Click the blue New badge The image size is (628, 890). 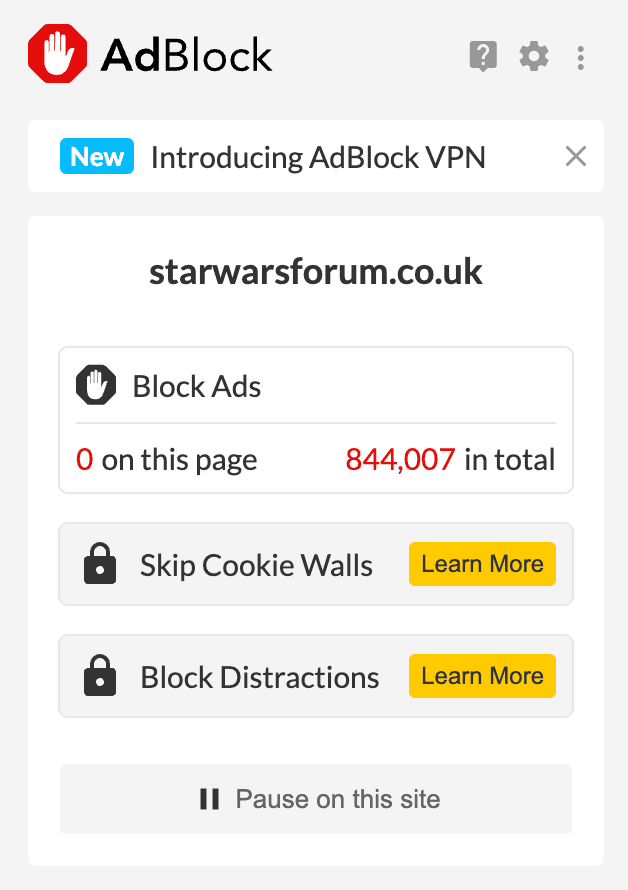(97, 156)
